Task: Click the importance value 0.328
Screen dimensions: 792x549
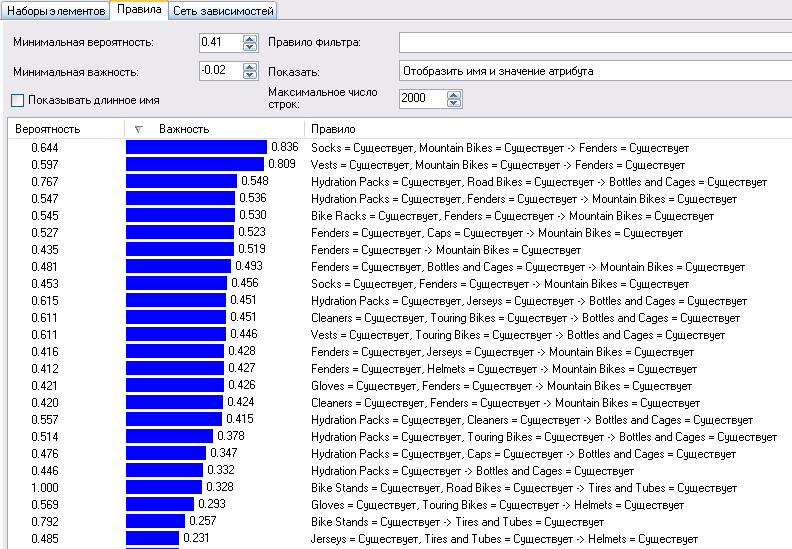Action: 220,487
